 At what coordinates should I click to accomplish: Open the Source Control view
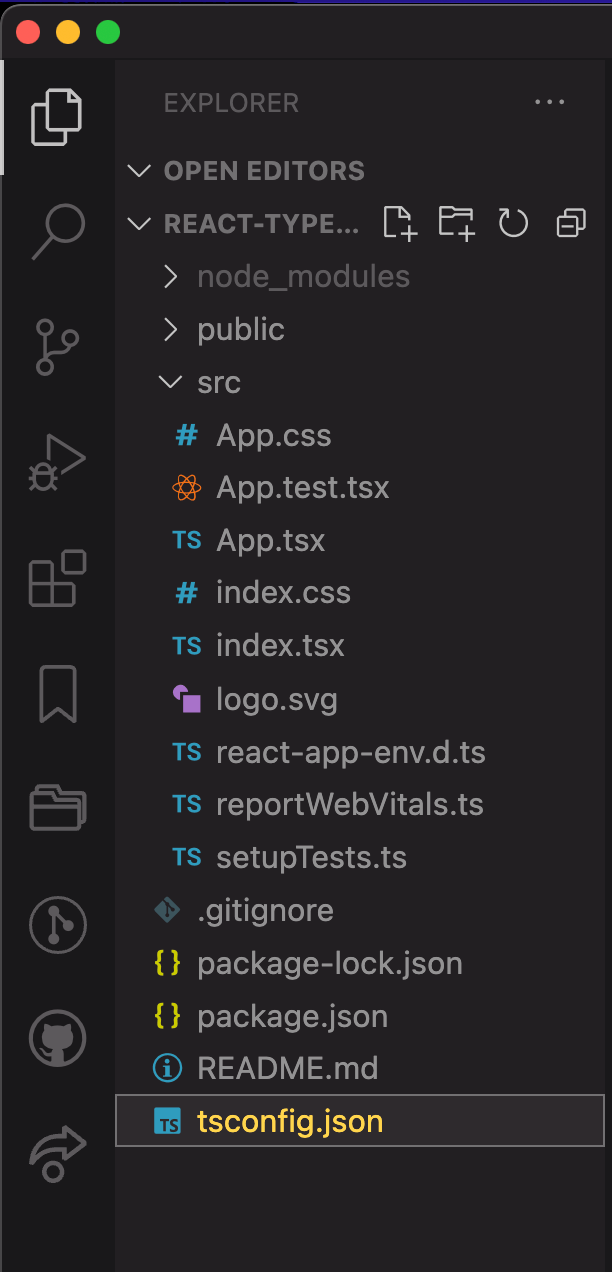pyautogui.click(x=57, y=344)
